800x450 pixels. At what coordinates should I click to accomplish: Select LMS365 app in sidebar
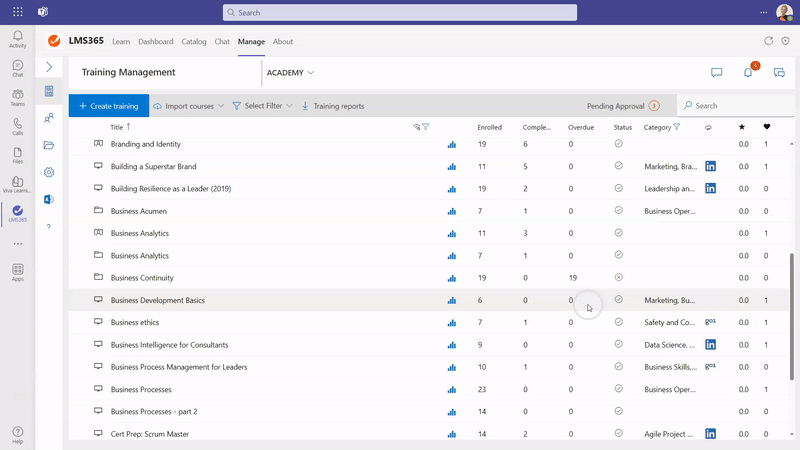click(x=17, y=213)
